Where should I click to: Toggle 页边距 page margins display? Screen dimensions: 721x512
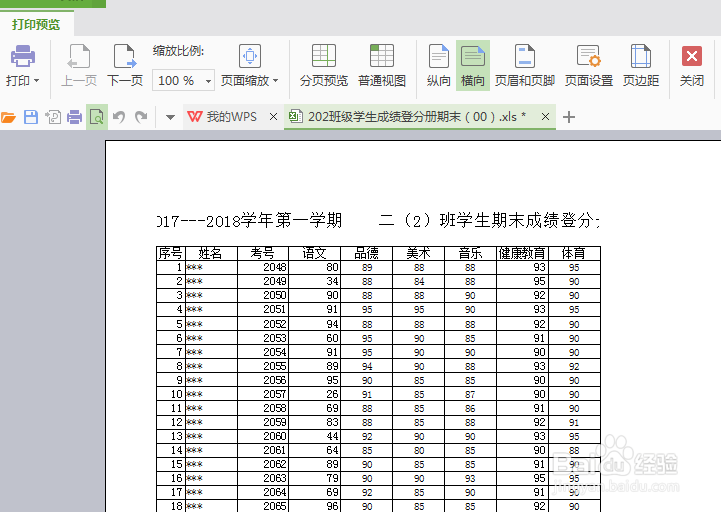coord(641,66)
